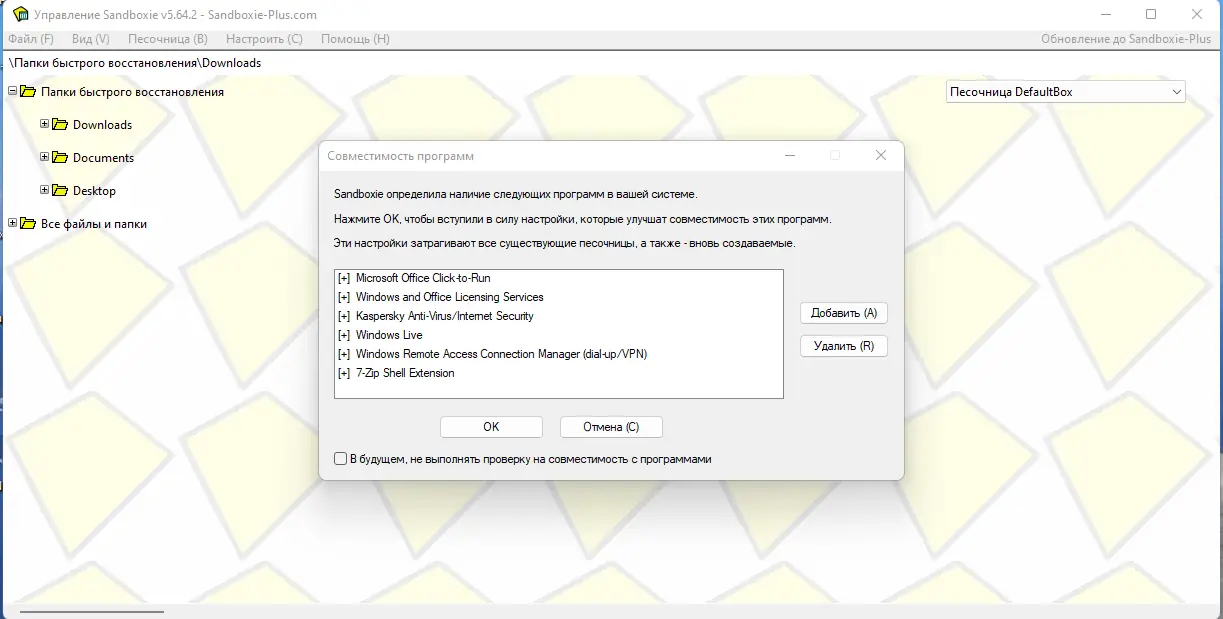The height and width of the screenshot is (619, 1223).
Task: Click the Удалить (R) button
Action: (x=844, y=346)
